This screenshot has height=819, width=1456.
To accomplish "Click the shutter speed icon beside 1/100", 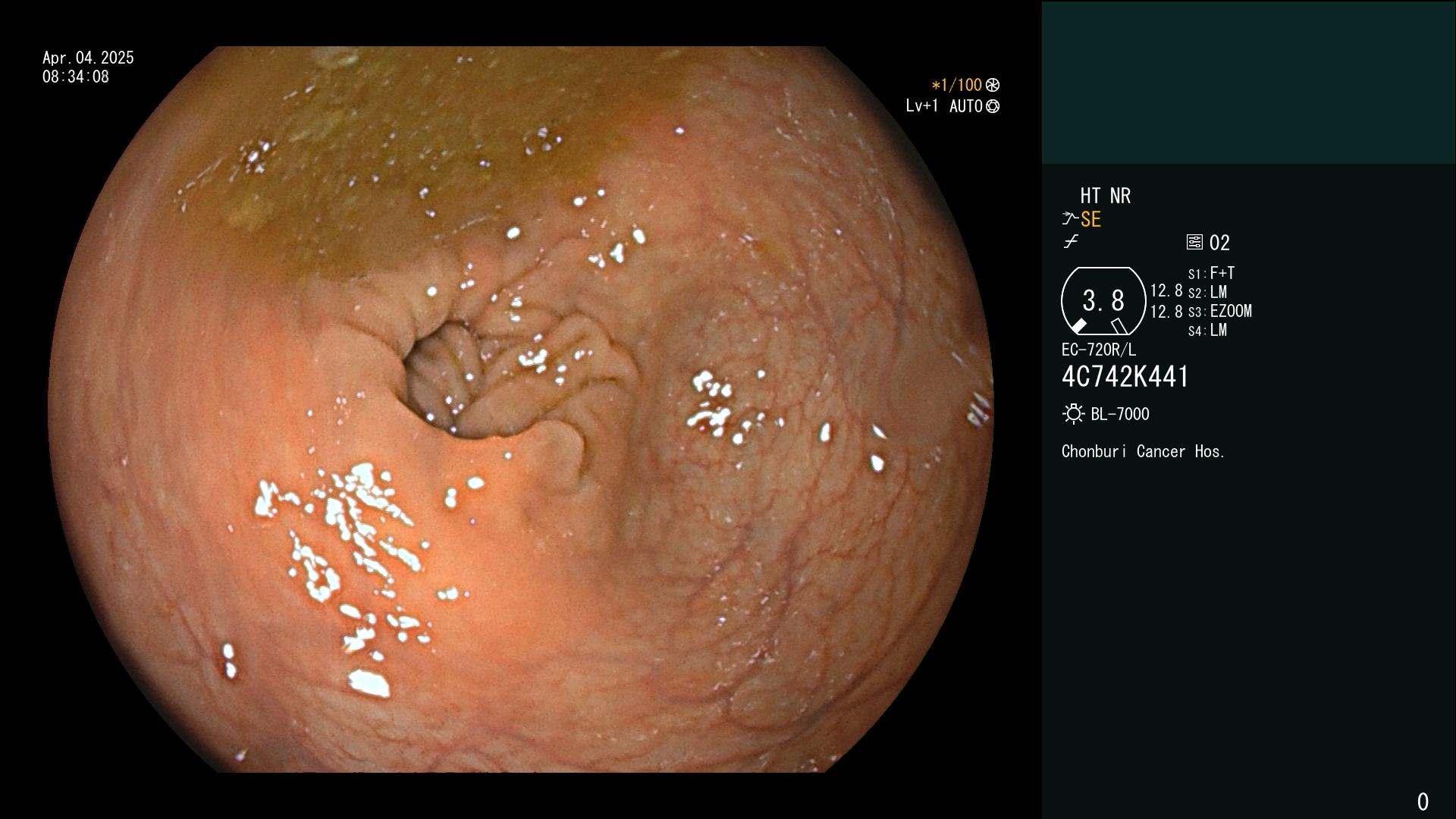I will pos(993,85).
